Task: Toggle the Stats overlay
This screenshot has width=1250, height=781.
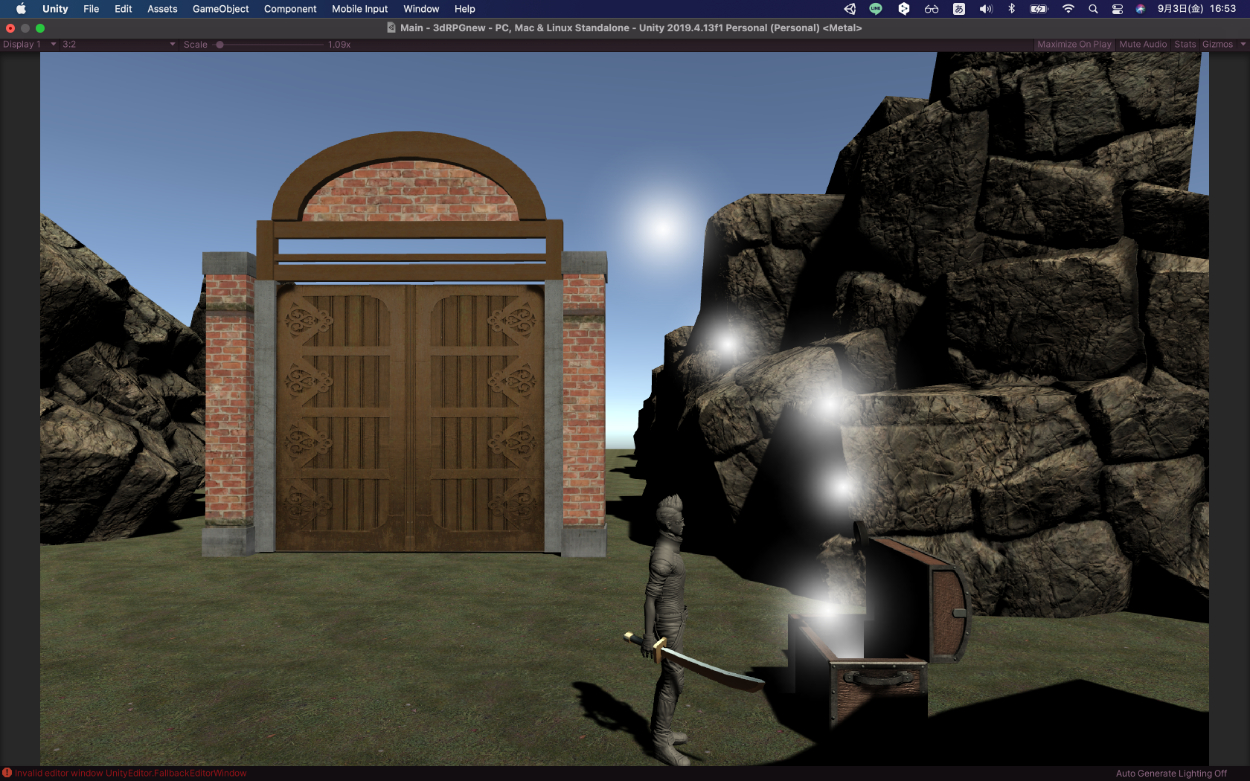Action: [x=1185, y=45]
